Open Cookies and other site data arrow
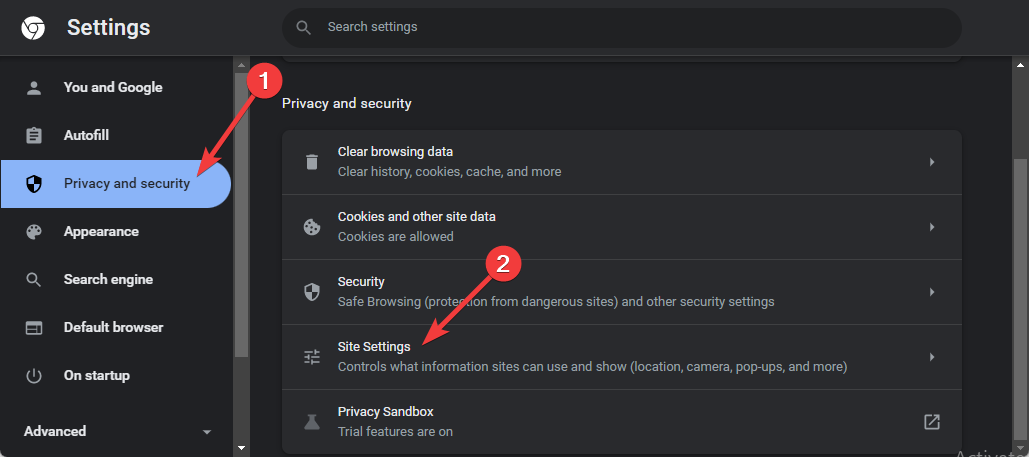The height and width of the screenshot is (457, 1029). (x=932, y=227)
